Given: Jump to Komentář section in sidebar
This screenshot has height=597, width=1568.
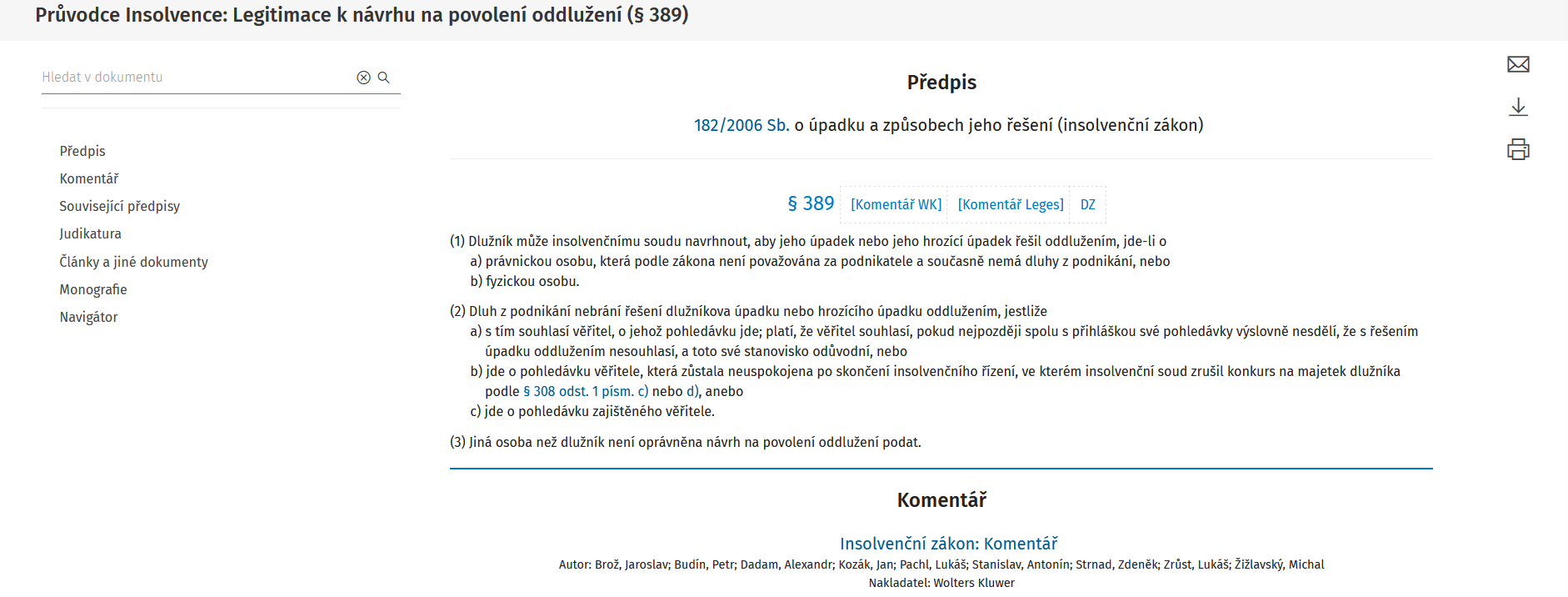Looking at the screenshot, I should click(89, 178).
